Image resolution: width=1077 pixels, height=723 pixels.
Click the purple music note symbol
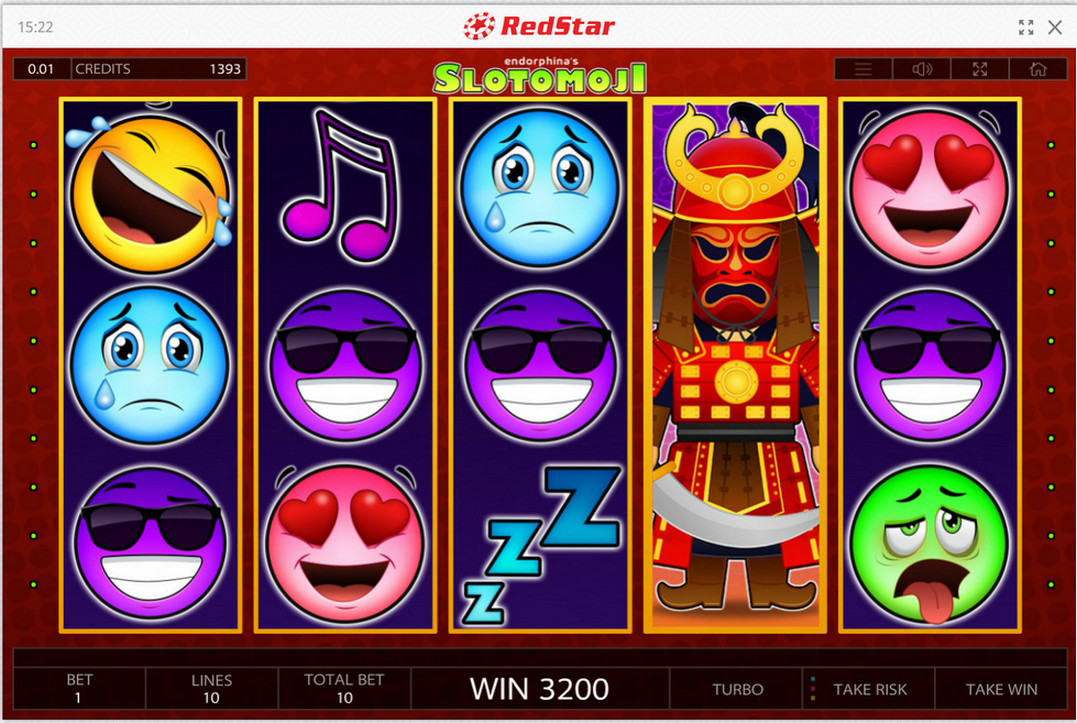point(341,185)
